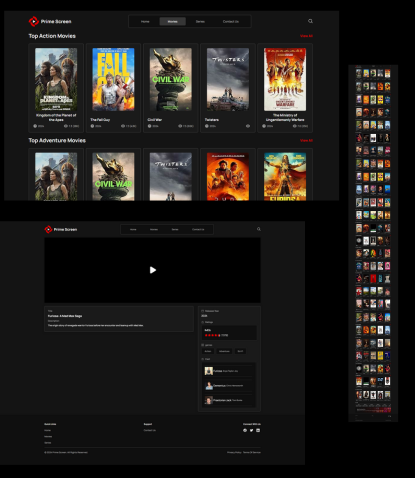Click the icon beside the Cast label
Screen dimensions: 415x478
point(203,359)
